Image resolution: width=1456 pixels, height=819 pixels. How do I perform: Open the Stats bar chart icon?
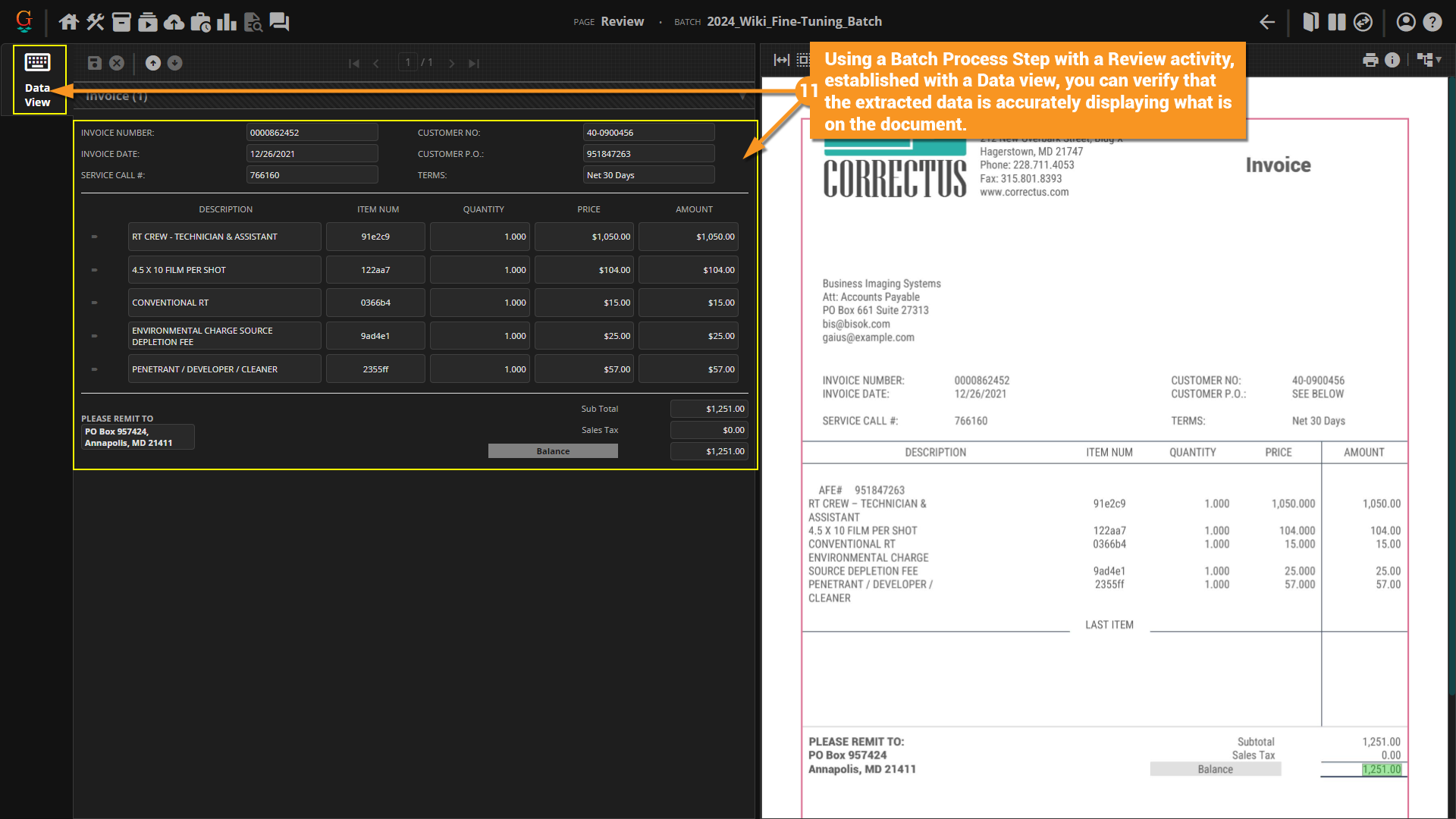point(226,22)
